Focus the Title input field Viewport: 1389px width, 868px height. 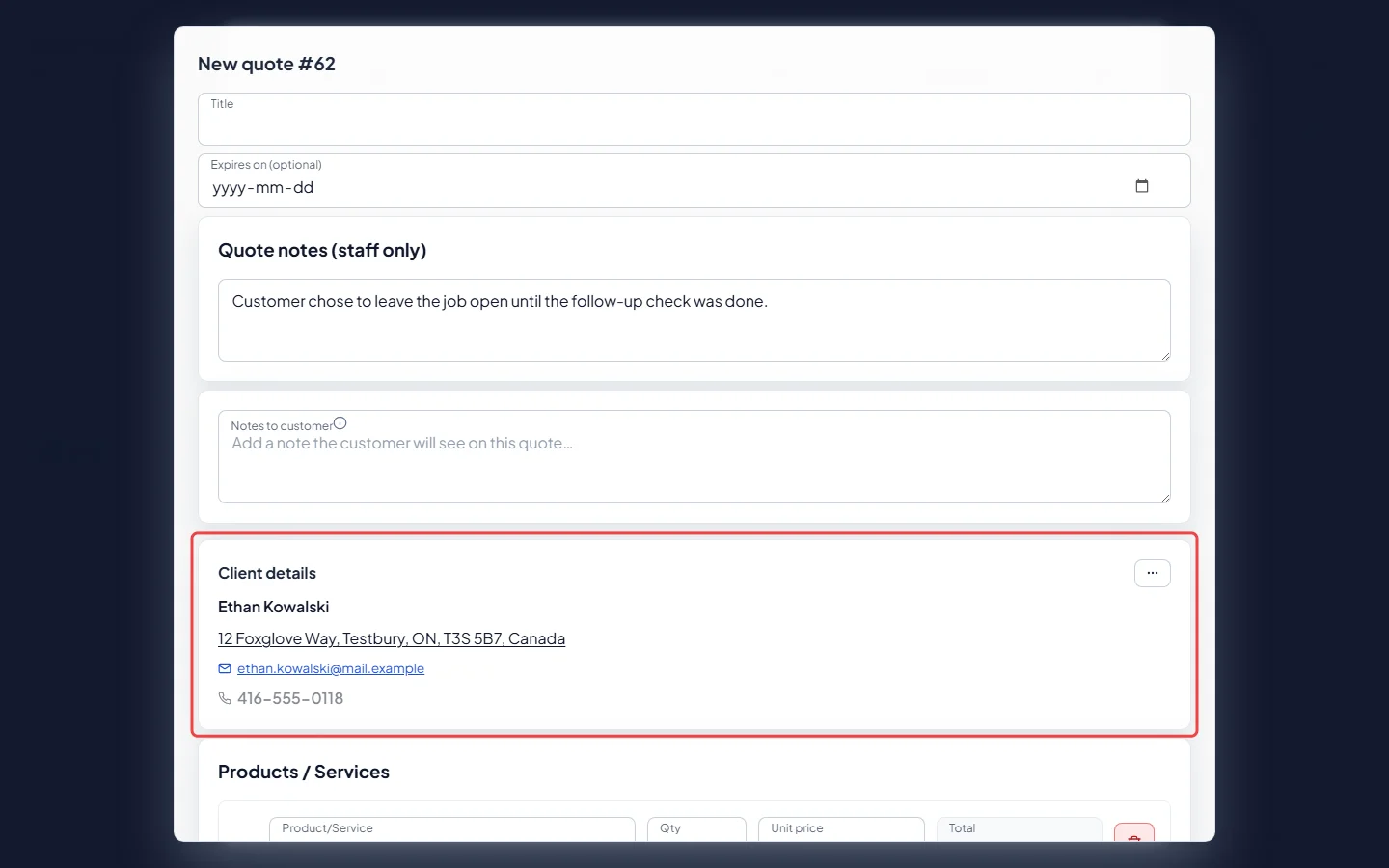click(x=694, y=119)
